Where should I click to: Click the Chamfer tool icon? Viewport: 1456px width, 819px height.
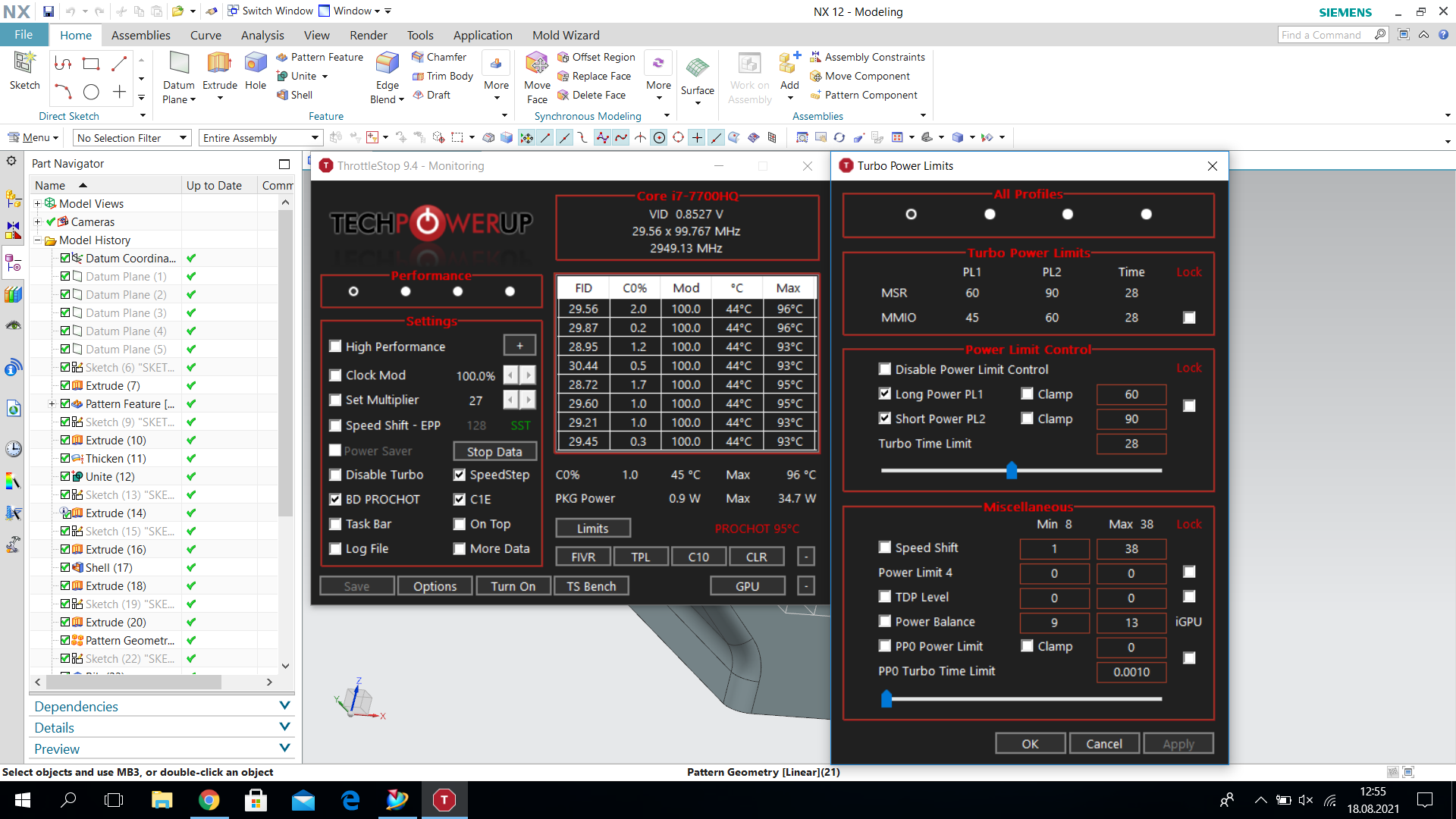coord(418,57)
